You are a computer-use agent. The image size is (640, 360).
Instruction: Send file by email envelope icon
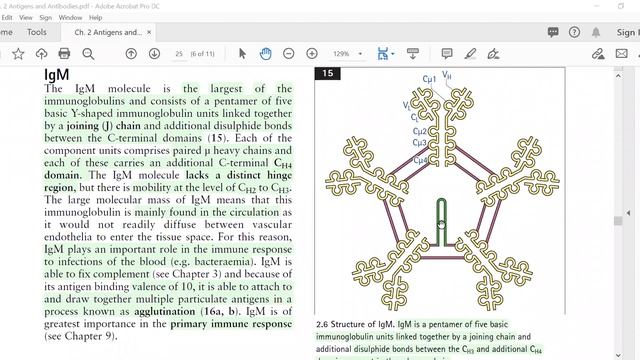coord(622,53)
